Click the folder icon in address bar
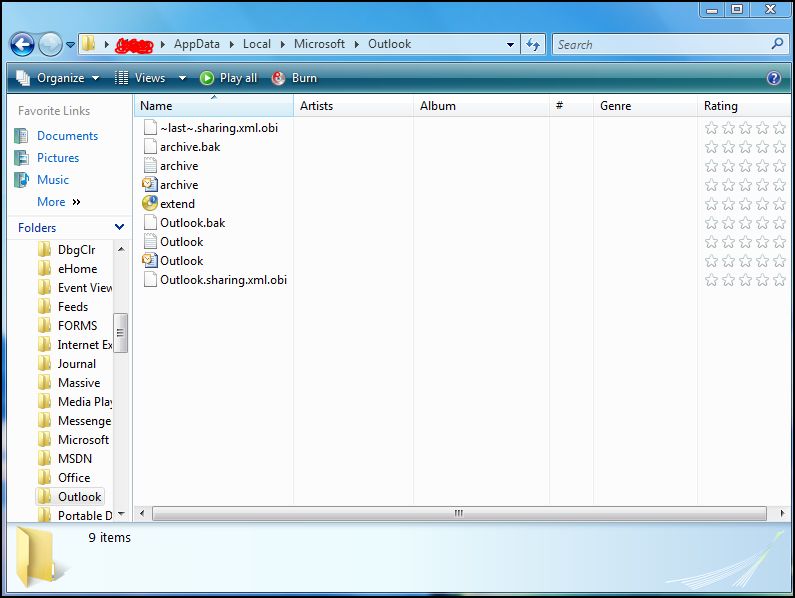 pyautogui.click(x=89, y=44)
